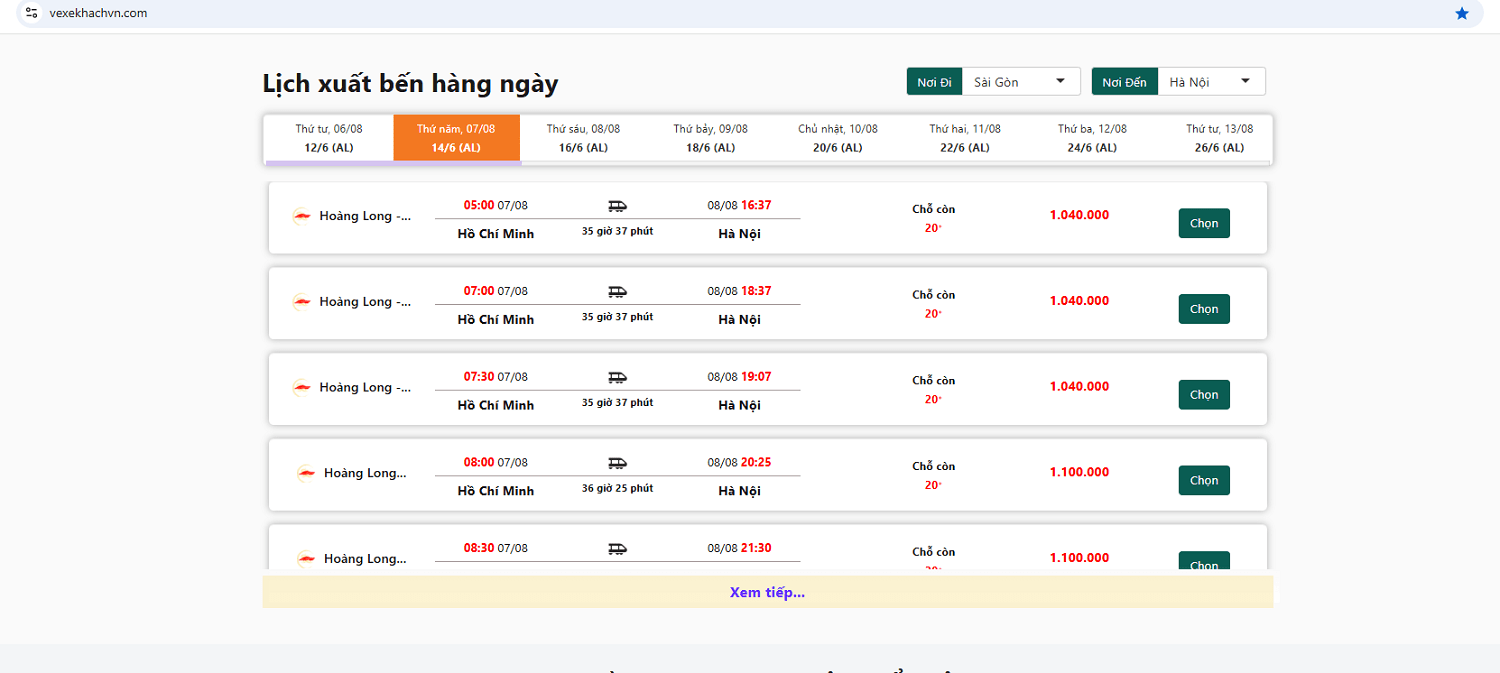Click Hà Nội destination in 08:00 row
Image resolution: width=1500 pixels, height=673 pixels.
740,491
